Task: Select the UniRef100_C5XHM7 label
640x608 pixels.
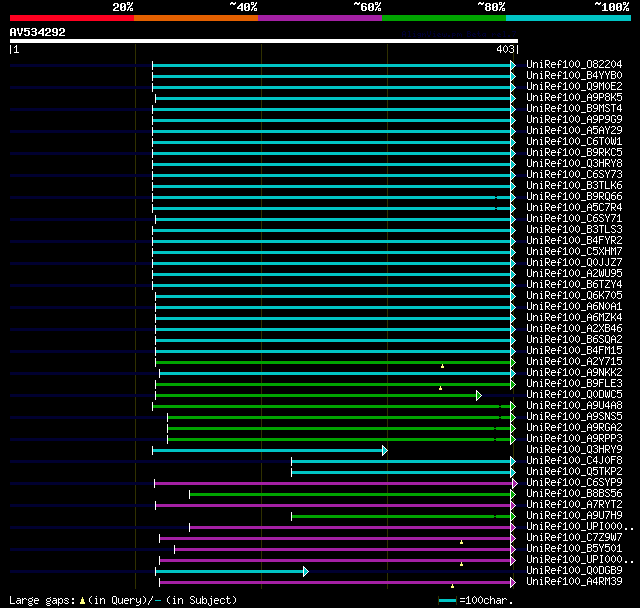Action: pos(574,252)
